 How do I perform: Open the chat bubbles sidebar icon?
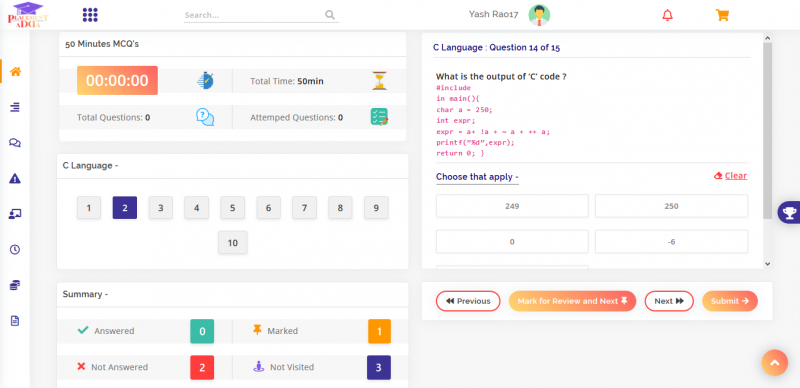coord(15,143)
